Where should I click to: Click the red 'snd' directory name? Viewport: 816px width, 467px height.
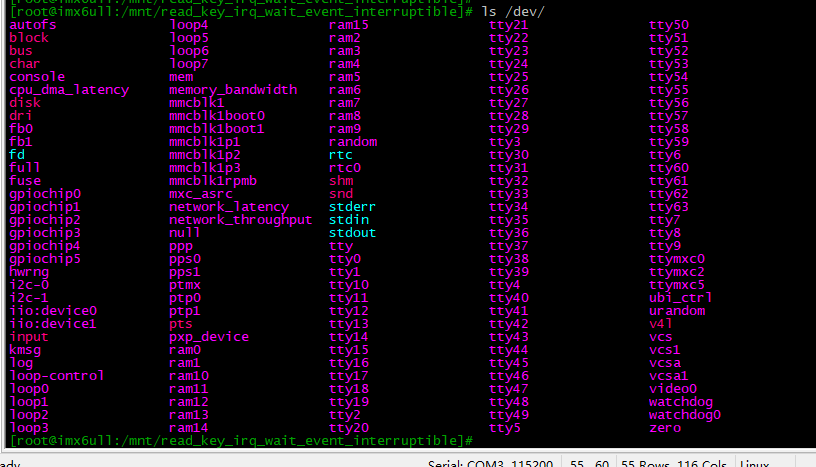(x=341, y=194)
